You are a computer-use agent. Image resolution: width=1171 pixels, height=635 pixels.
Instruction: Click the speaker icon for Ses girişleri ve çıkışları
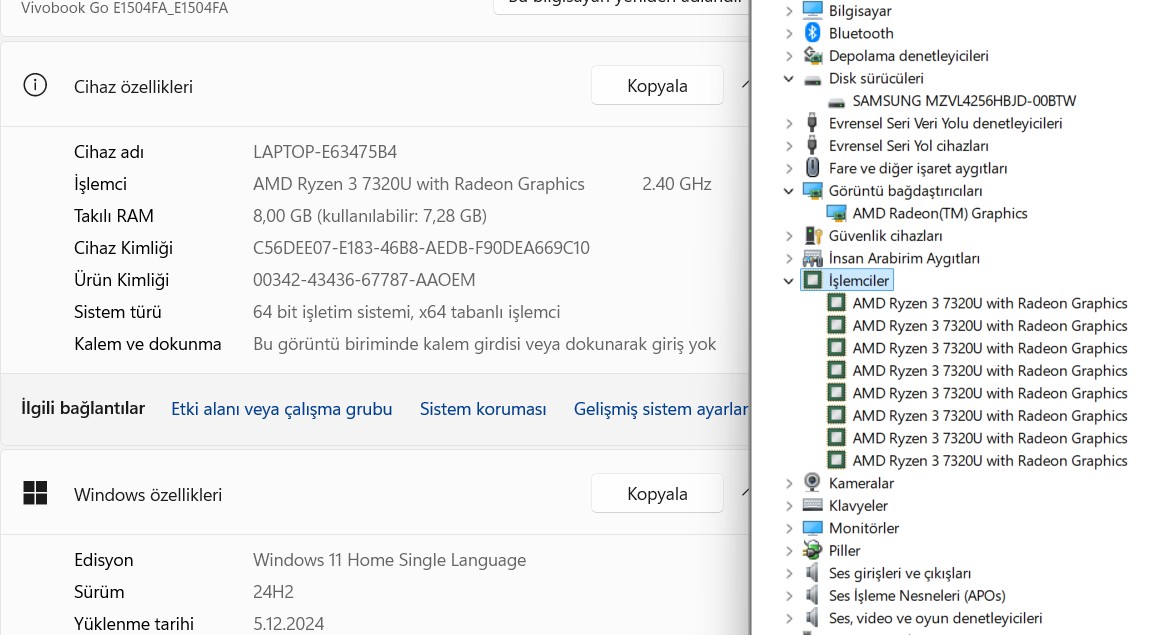click(813, 572)
